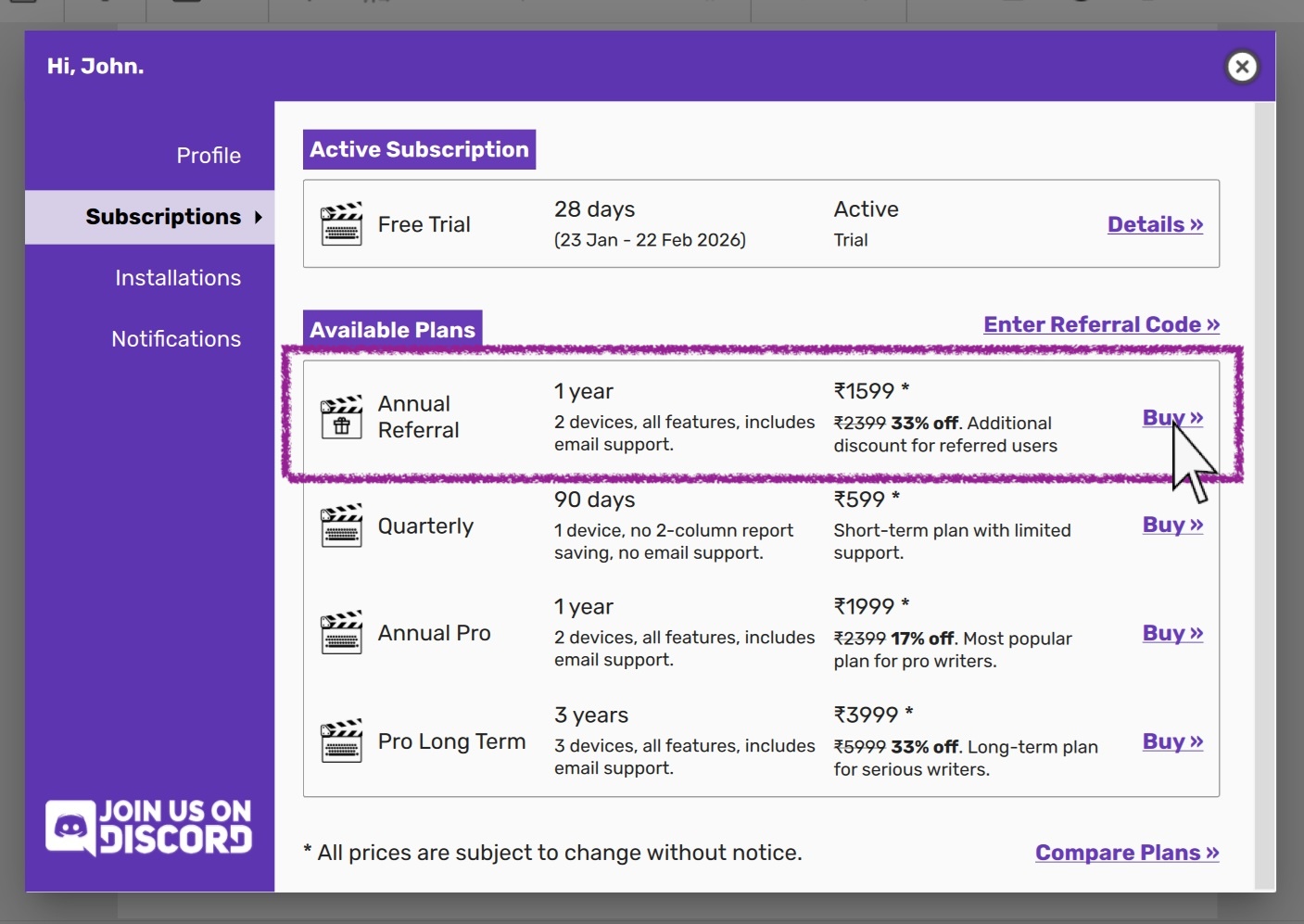This screenshot has width=1304, height=924.
Task: Buy the Annual Pro plan
Action: [1172, 633]
